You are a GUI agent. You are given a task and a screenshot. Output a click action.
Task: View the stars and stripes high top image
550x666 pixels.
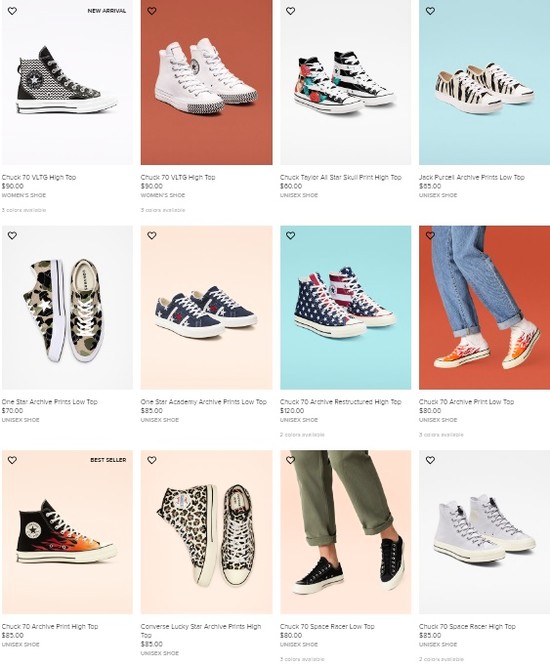pos(346,308)
